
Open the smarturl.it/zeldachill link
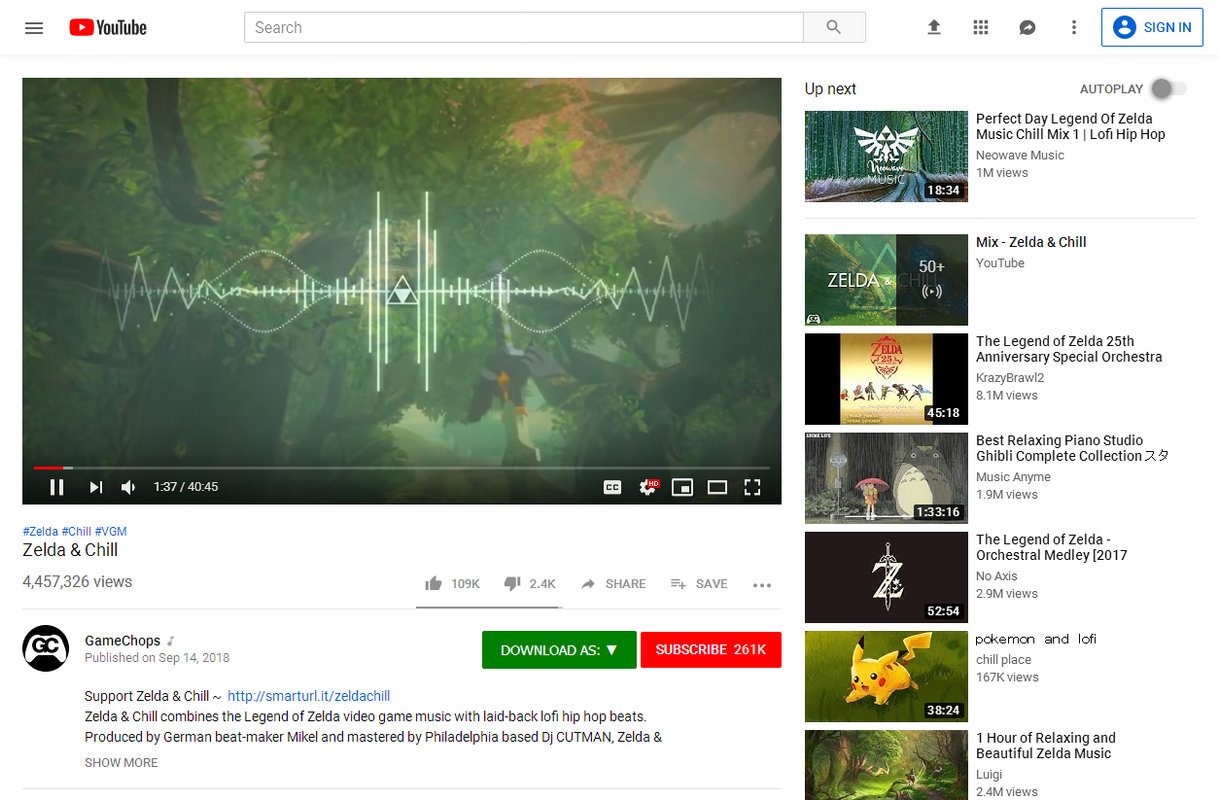(309, 696)
